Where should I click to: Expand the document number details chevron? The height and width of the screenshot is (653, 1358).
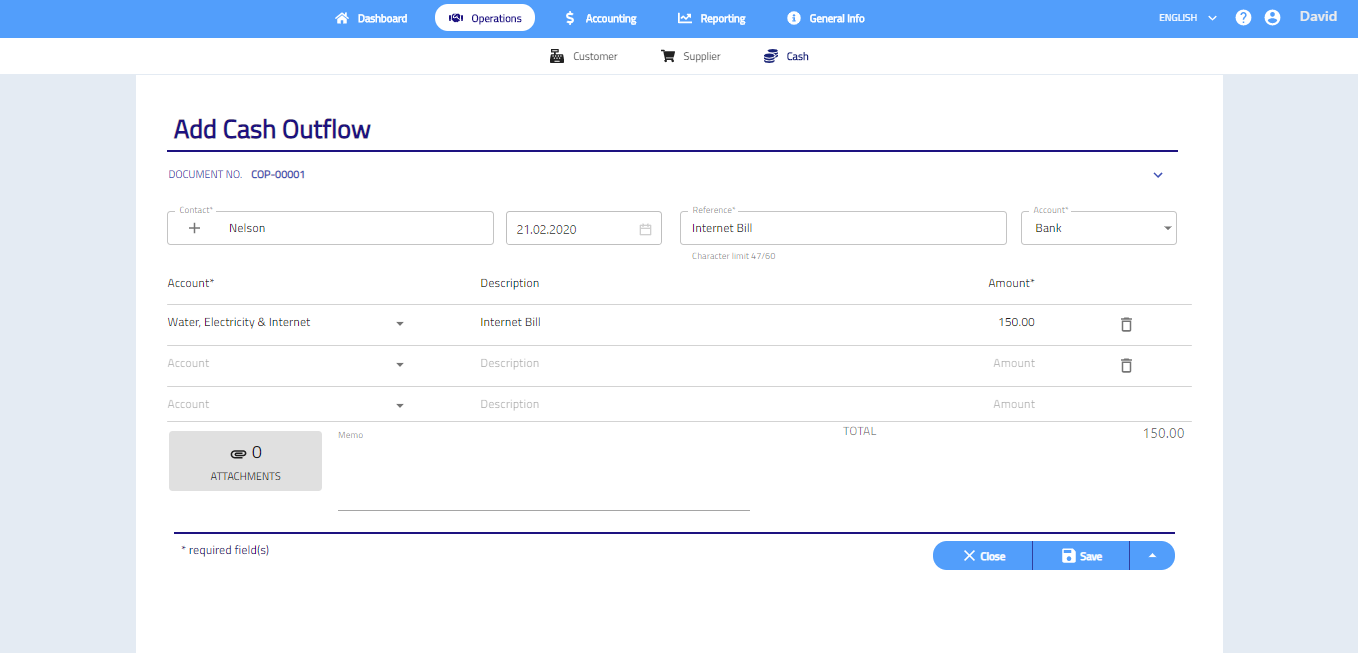tap(1158, 175)
